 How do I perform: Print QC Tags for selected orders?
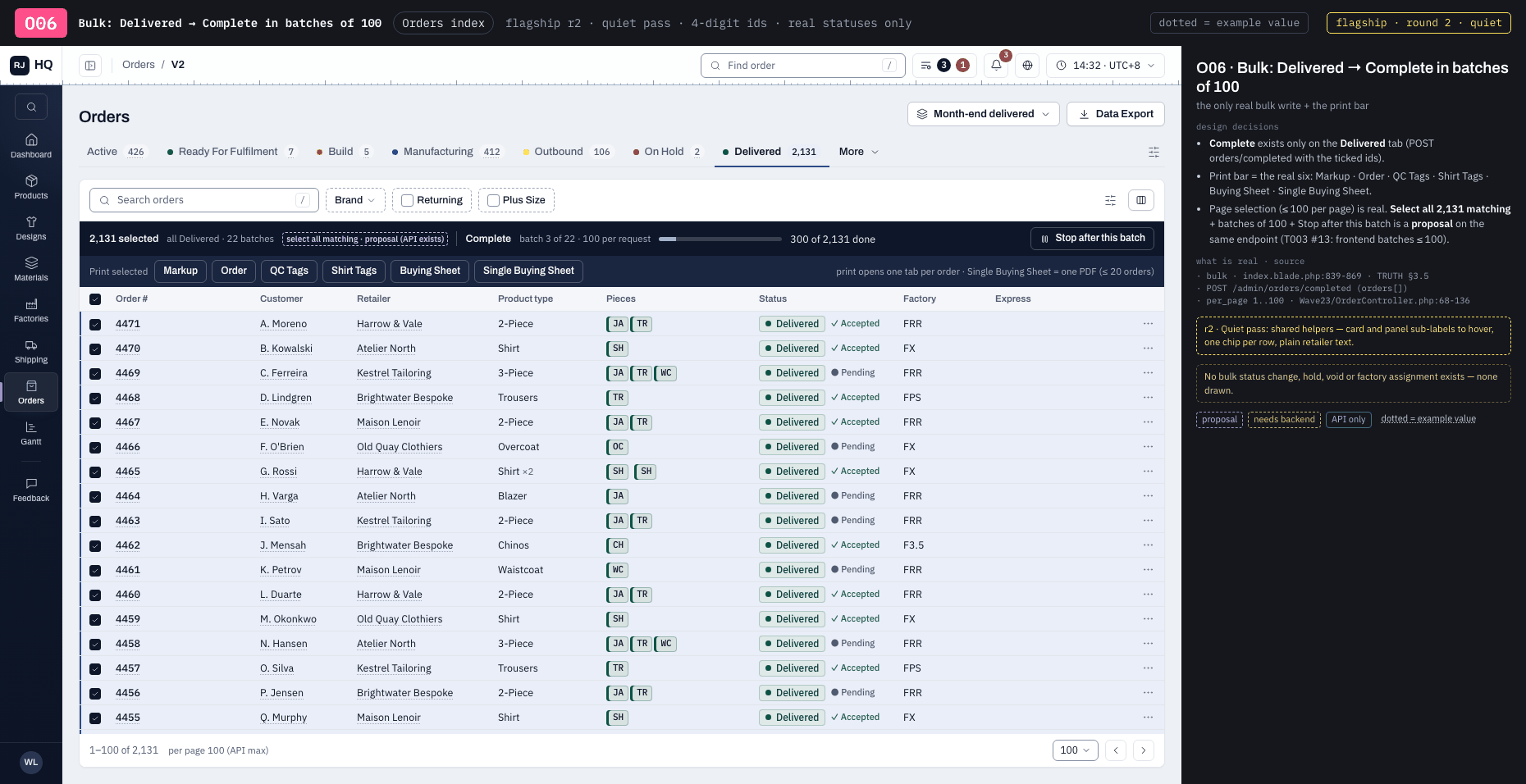pos(289,271)
